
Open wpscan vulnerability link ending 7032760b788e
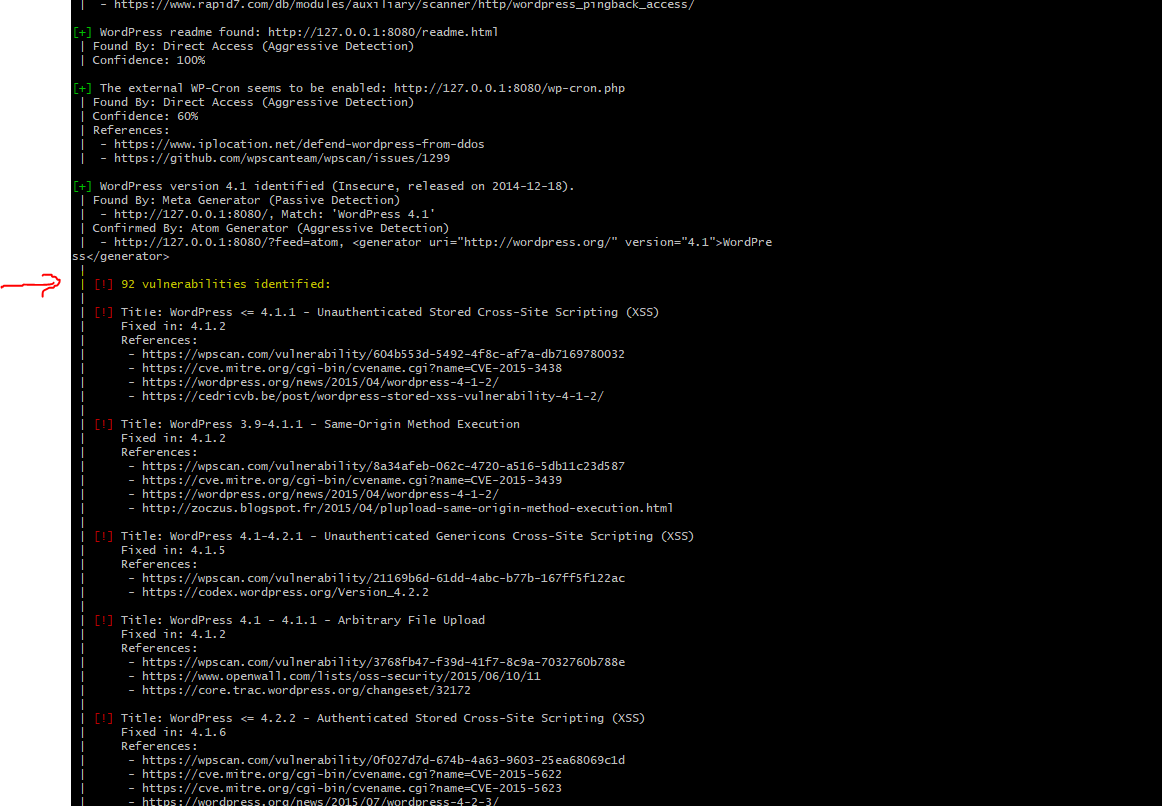click(383, 662)
